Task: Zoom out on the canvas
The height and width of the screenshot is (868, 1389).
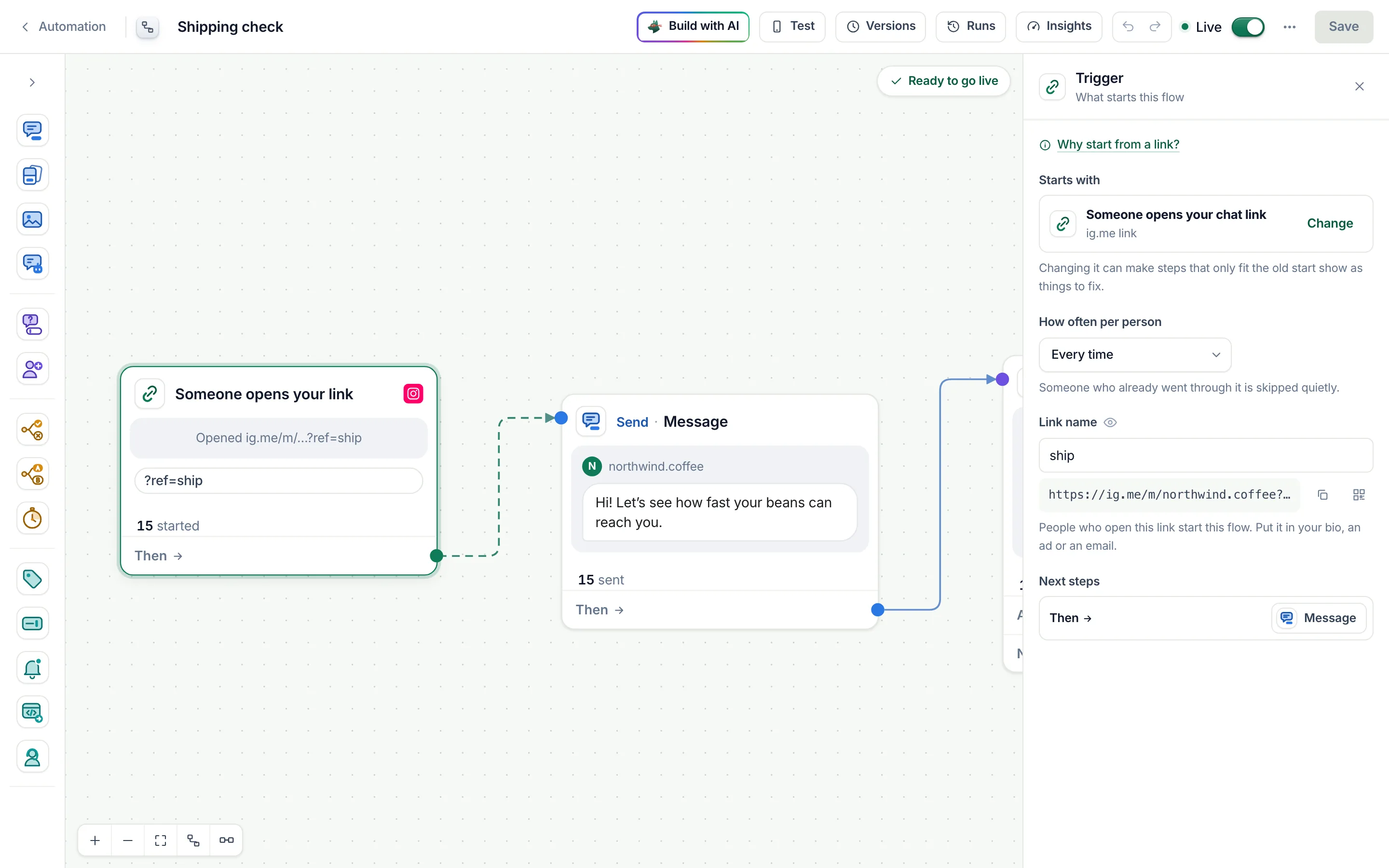Action: pyautogui.click(x=128, y=841)
